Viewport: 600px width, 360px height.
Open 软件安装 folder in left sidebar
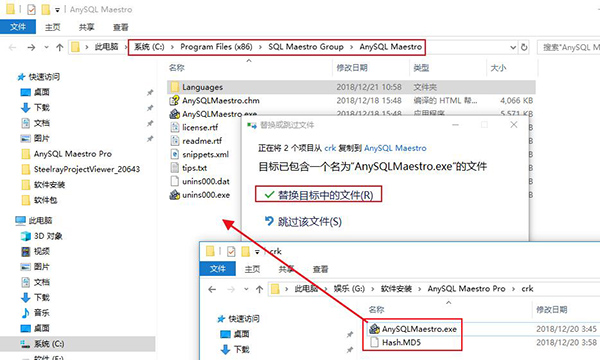43,185
